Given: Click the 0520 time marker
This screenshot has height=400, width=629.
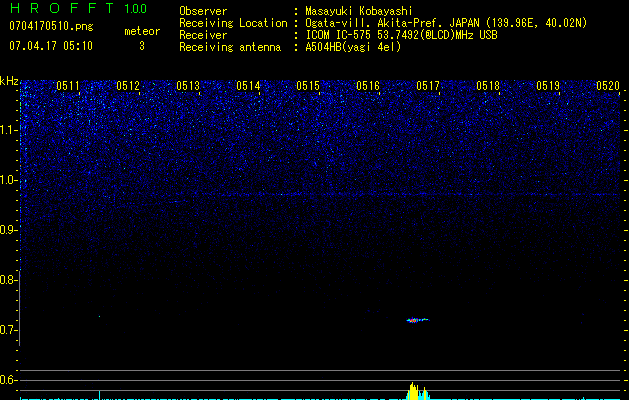Looking at the screenshot, I should tap(608, 86).
